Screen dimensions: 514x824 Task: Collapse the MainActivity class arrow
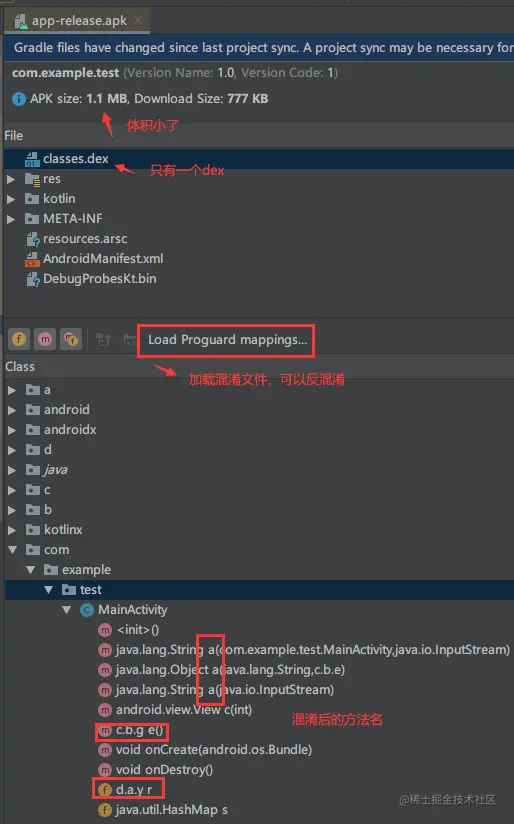click(66, 610)
